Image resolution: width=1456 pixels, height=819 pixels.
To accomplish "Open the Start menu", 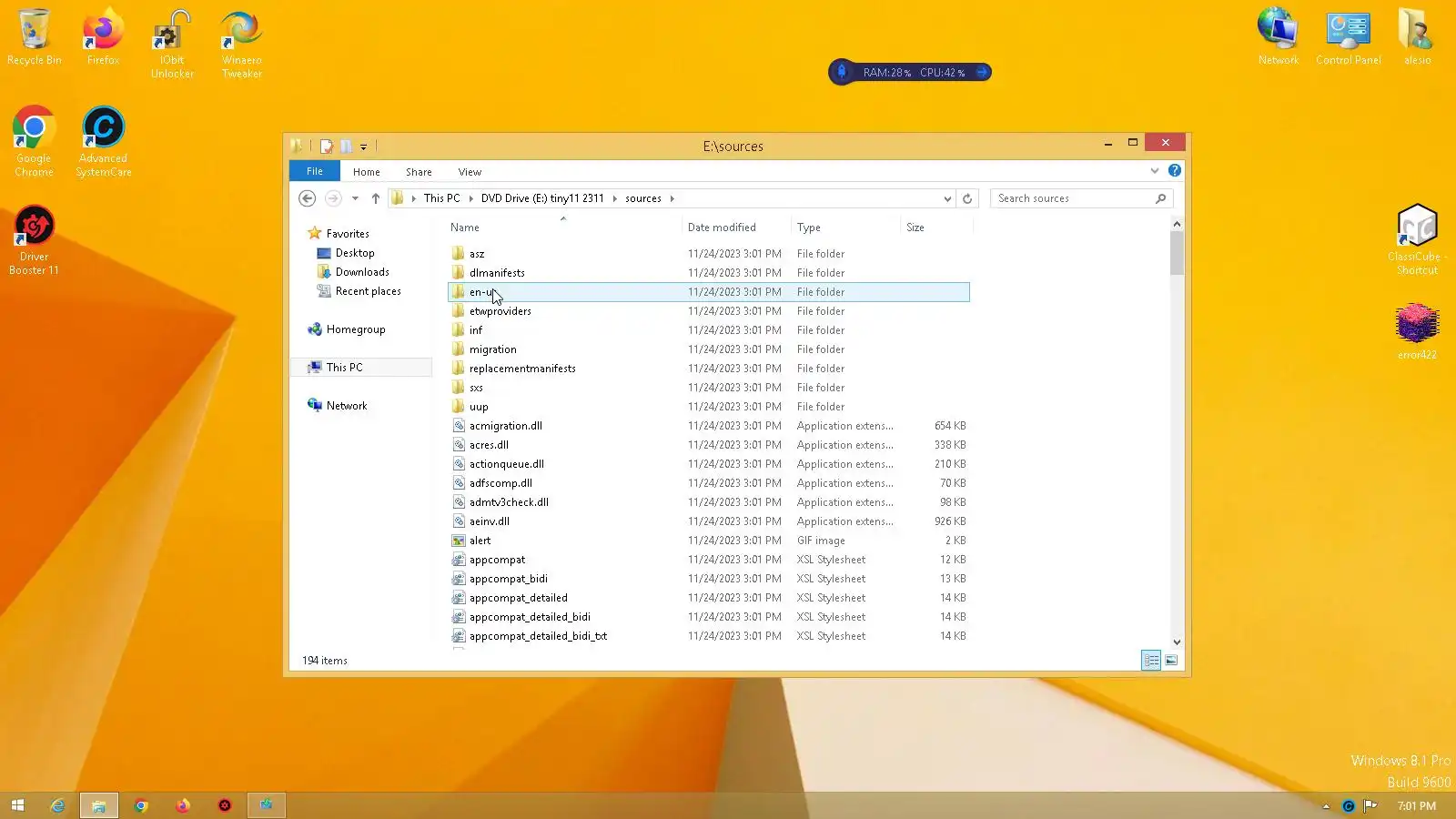I will (17, 805).
